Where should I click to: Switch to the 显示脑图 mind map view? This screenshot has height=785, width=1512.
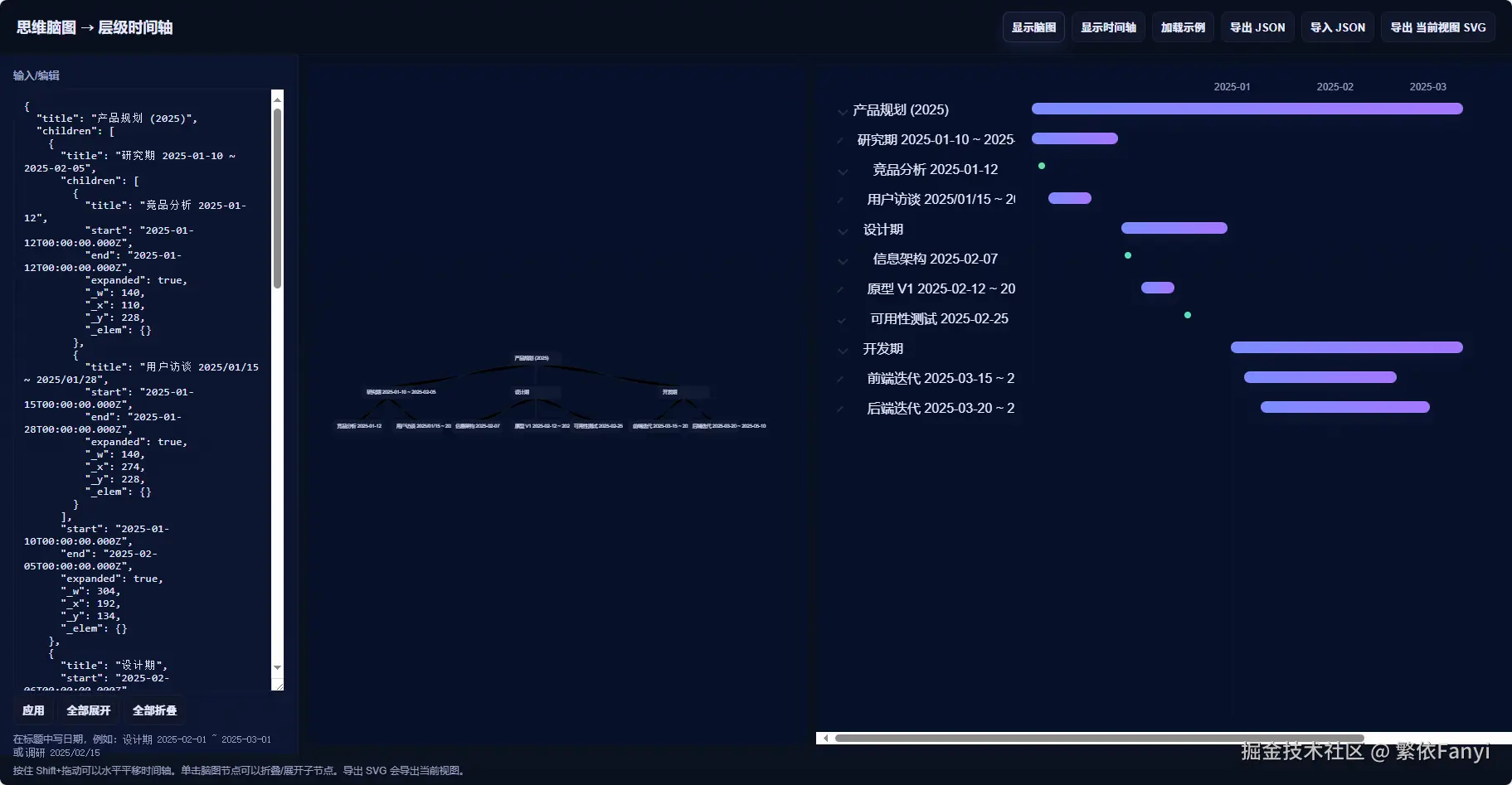[1032, 27]
